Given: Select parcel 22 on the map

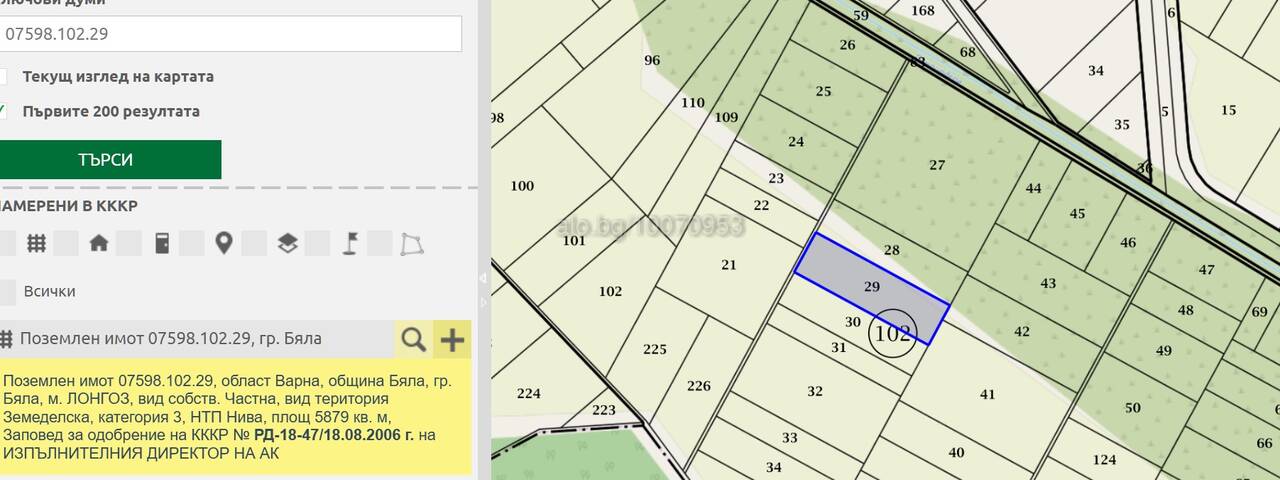Looking at the screenshot, I should click(761, 205).
